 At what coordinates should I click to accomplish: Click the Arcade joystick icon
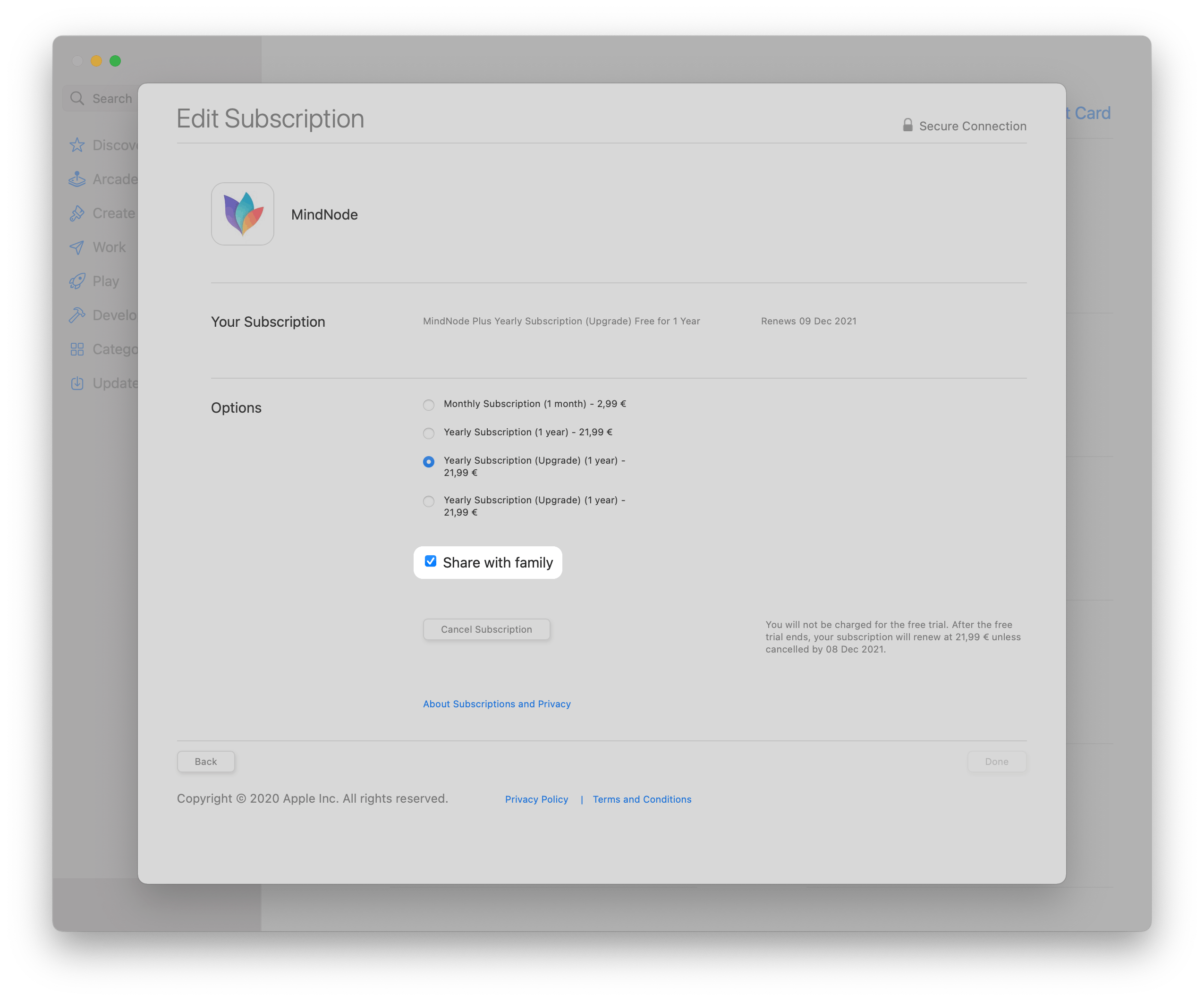coord(77,179)
